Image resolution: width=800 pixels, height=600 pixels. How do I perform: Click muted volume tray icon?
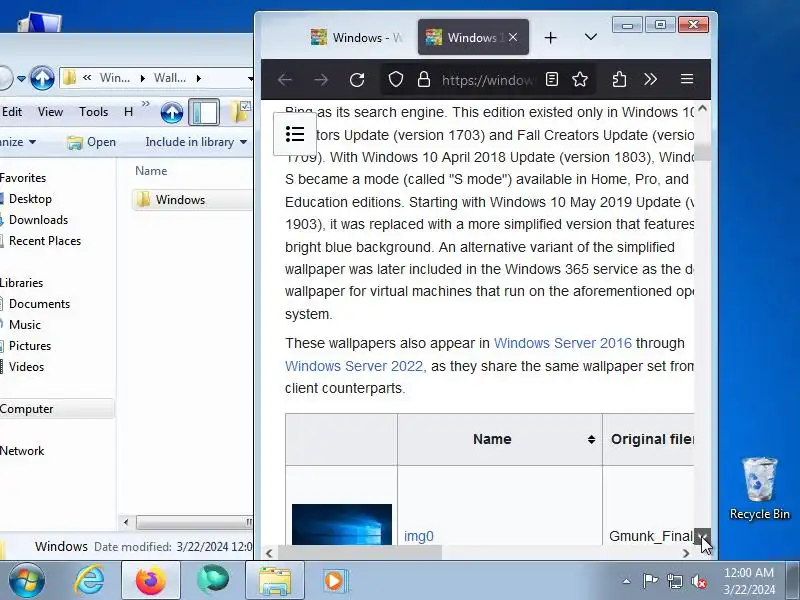(698, 581)
